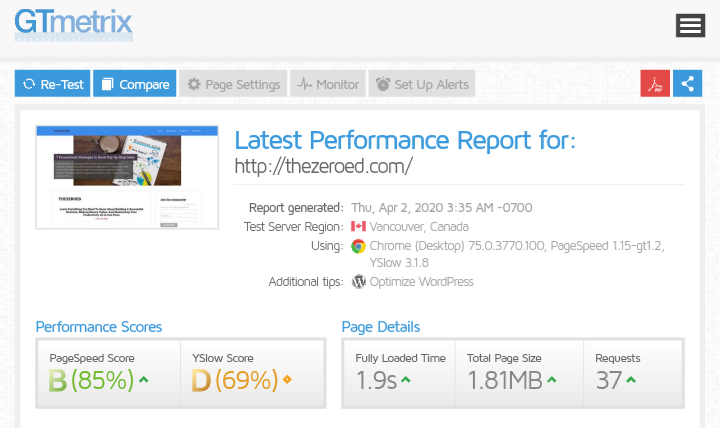Click the Requests 37 value
This screenshot has height=428, width=720.
[x=609, y=380]
